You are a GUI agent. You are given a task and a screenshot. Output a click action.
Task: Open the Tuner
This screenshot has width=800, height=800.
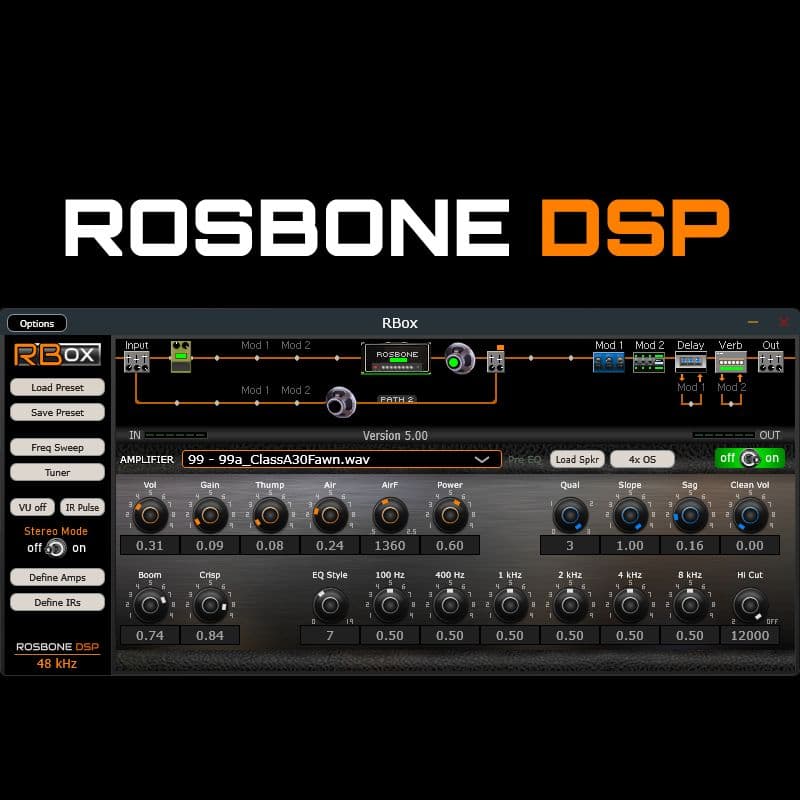[57, 472]
